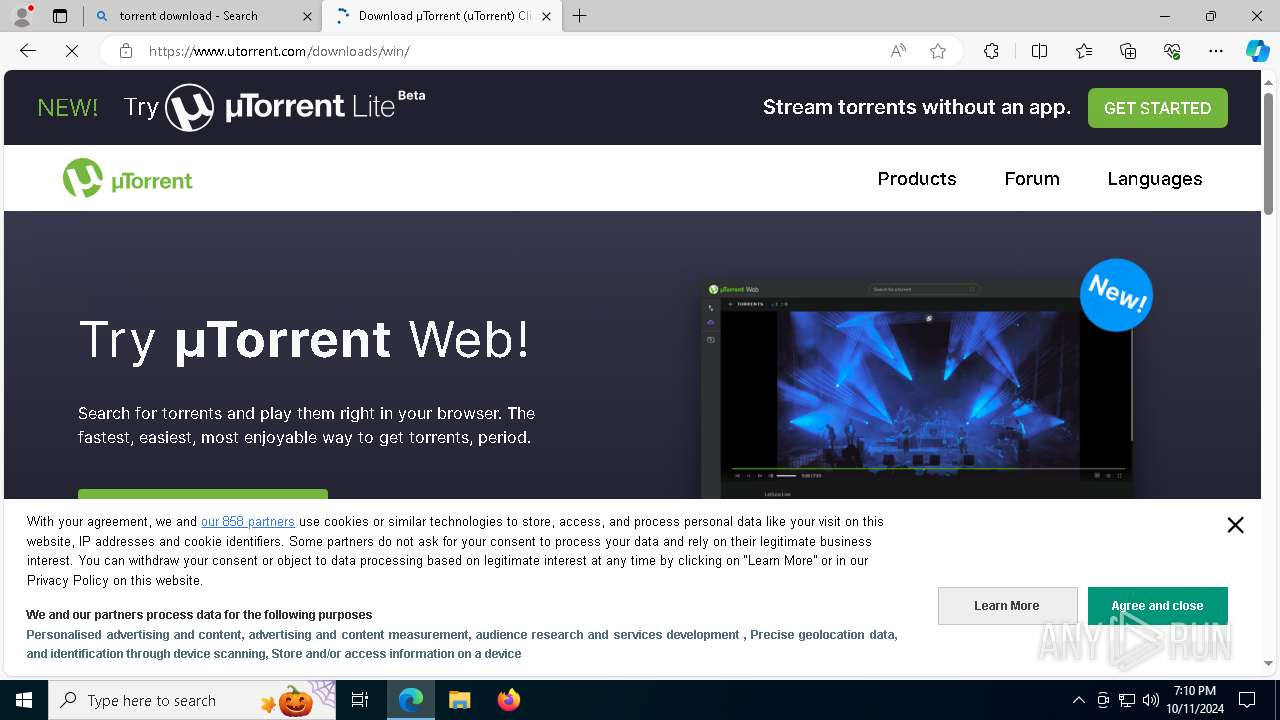Click the personalised advertising purposes text
1280x720 pixels.
[x=461, y=644]
